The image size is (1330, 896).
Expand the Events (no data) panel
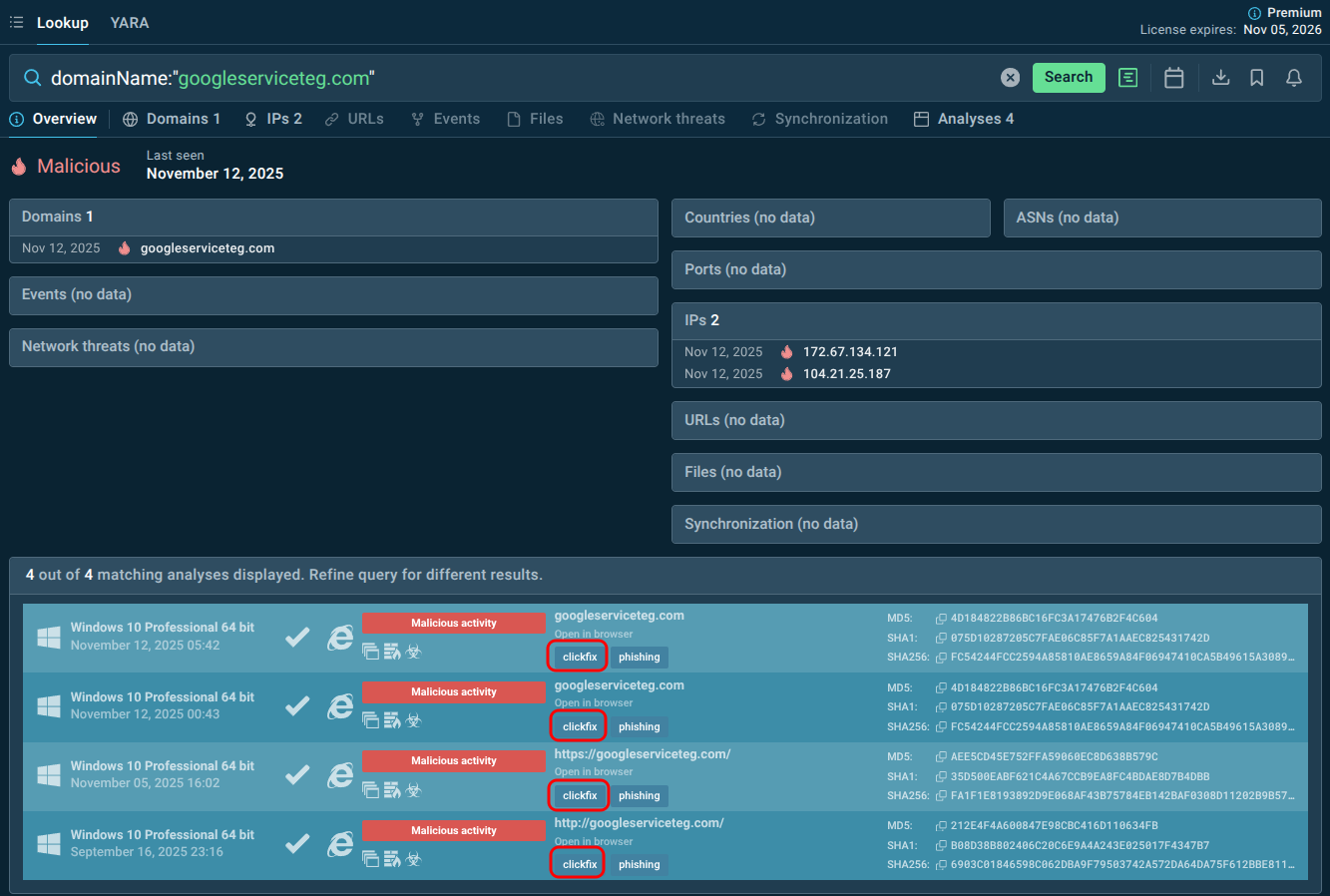pyautogui.click(x=333, y=295)
